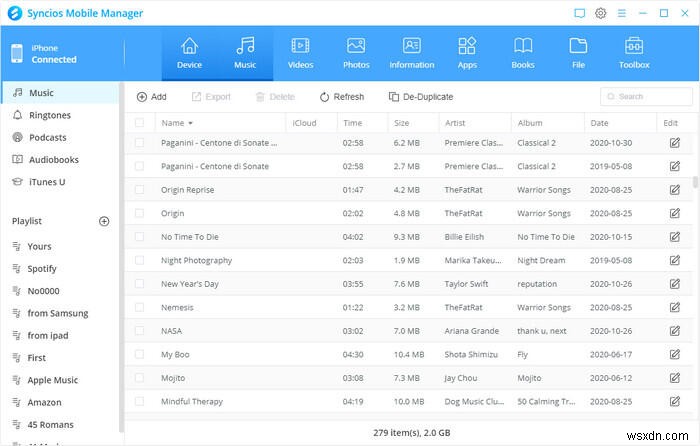Click the Export button
Viewport: 700px width, 446px height.
coord(211,97)
